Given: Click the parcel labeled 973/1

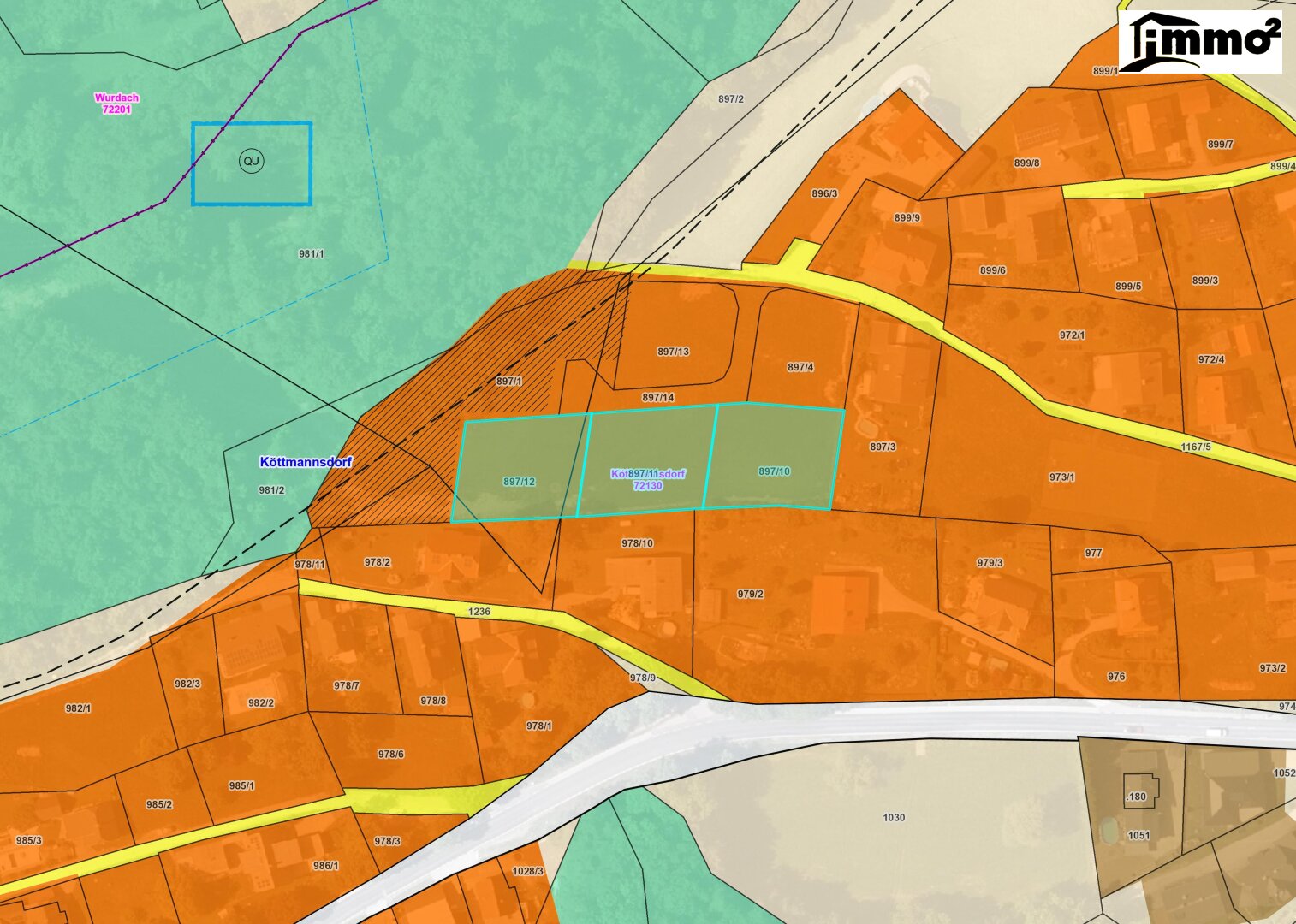Looking at the screenshot, I should tap(1061, 477).
